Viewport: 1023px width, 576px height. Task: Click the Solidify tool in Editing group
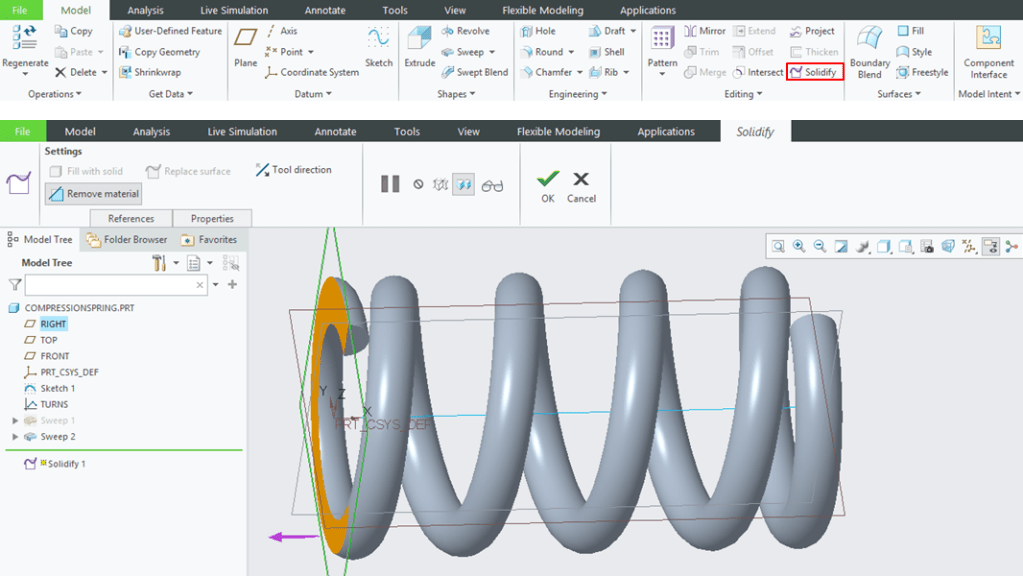pos(814,73)
